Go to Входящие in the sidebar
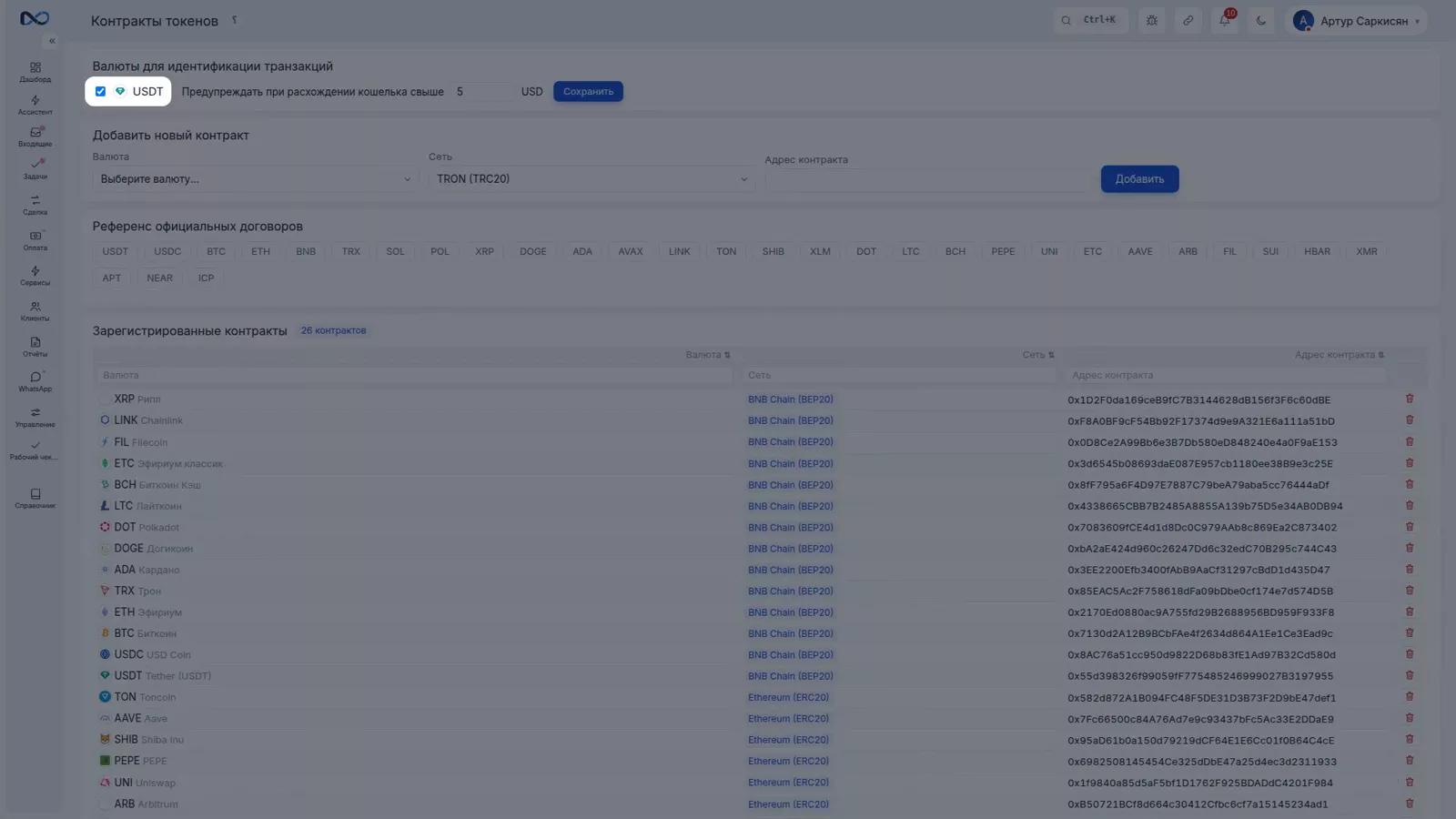 point(35,137)
